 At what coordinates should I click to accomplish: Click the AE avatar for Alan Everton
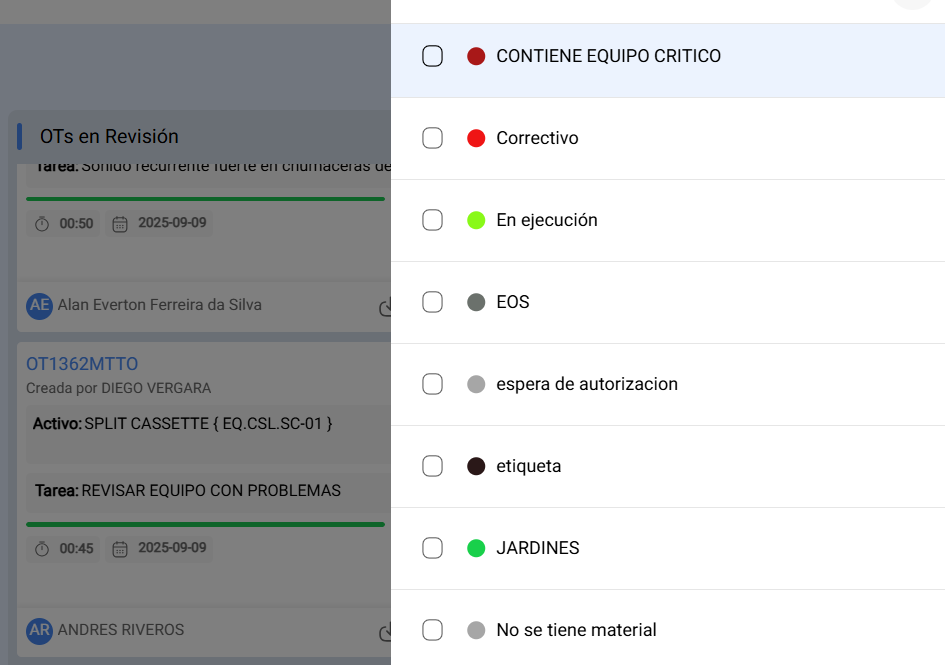(39, 306)
